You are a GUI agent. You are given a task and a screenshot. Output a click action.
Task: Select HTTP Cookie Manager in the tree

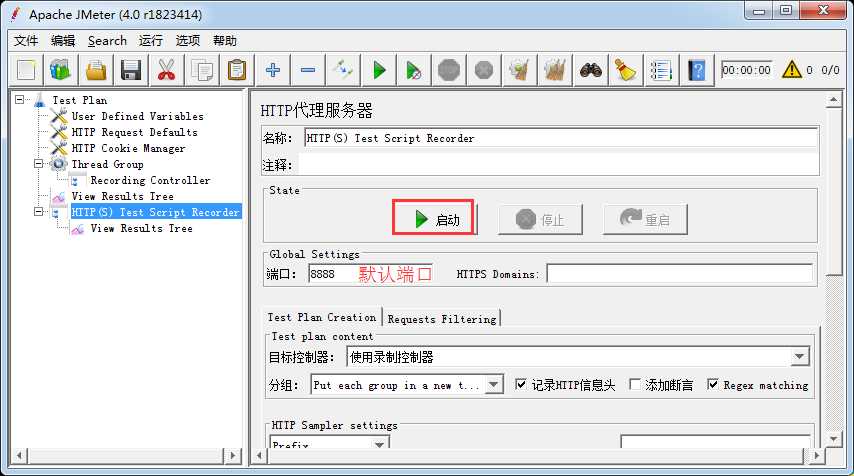(x=129, y=148)
